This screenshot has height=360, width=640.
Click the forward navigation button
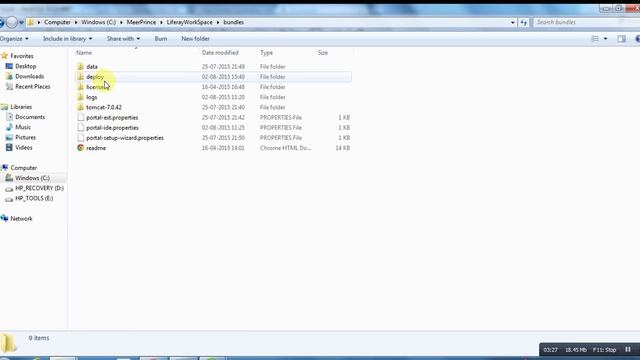[x=12, y=22]
